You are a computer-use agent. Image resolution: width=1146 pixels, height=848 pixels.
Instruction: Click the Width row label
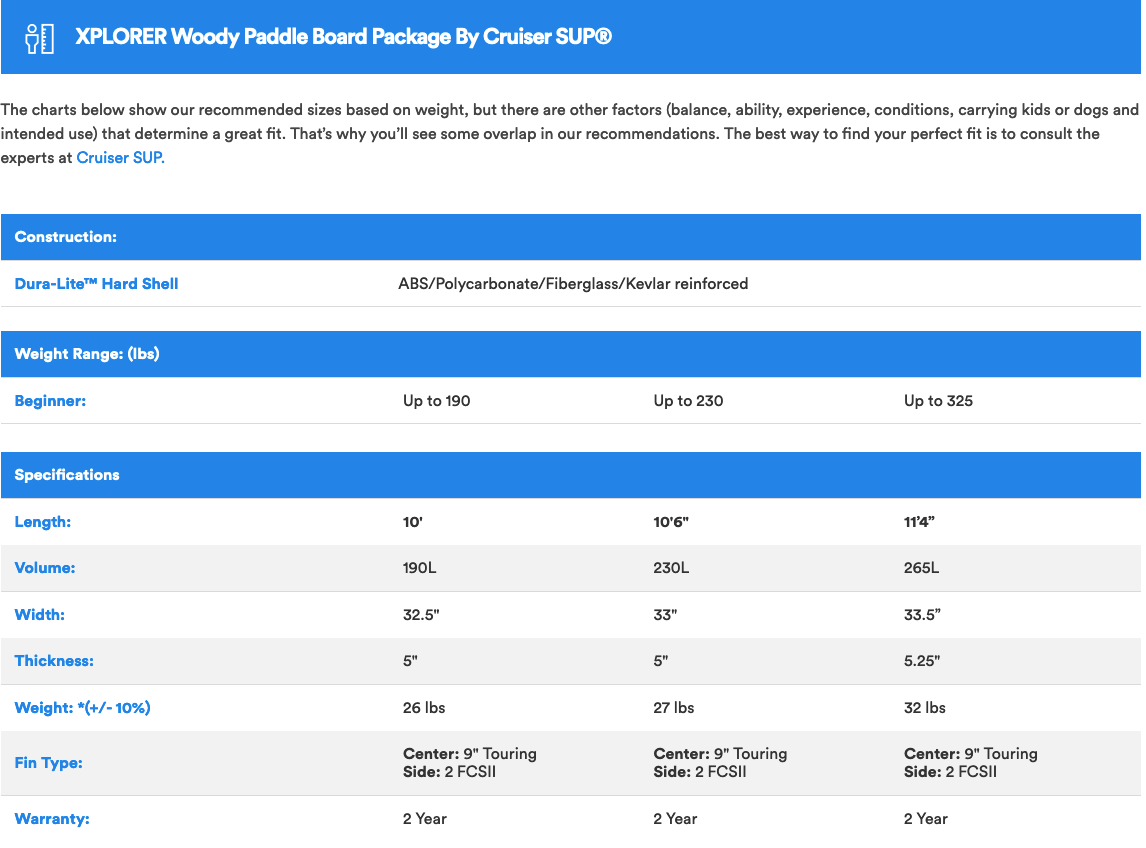(x=40, y=615)
